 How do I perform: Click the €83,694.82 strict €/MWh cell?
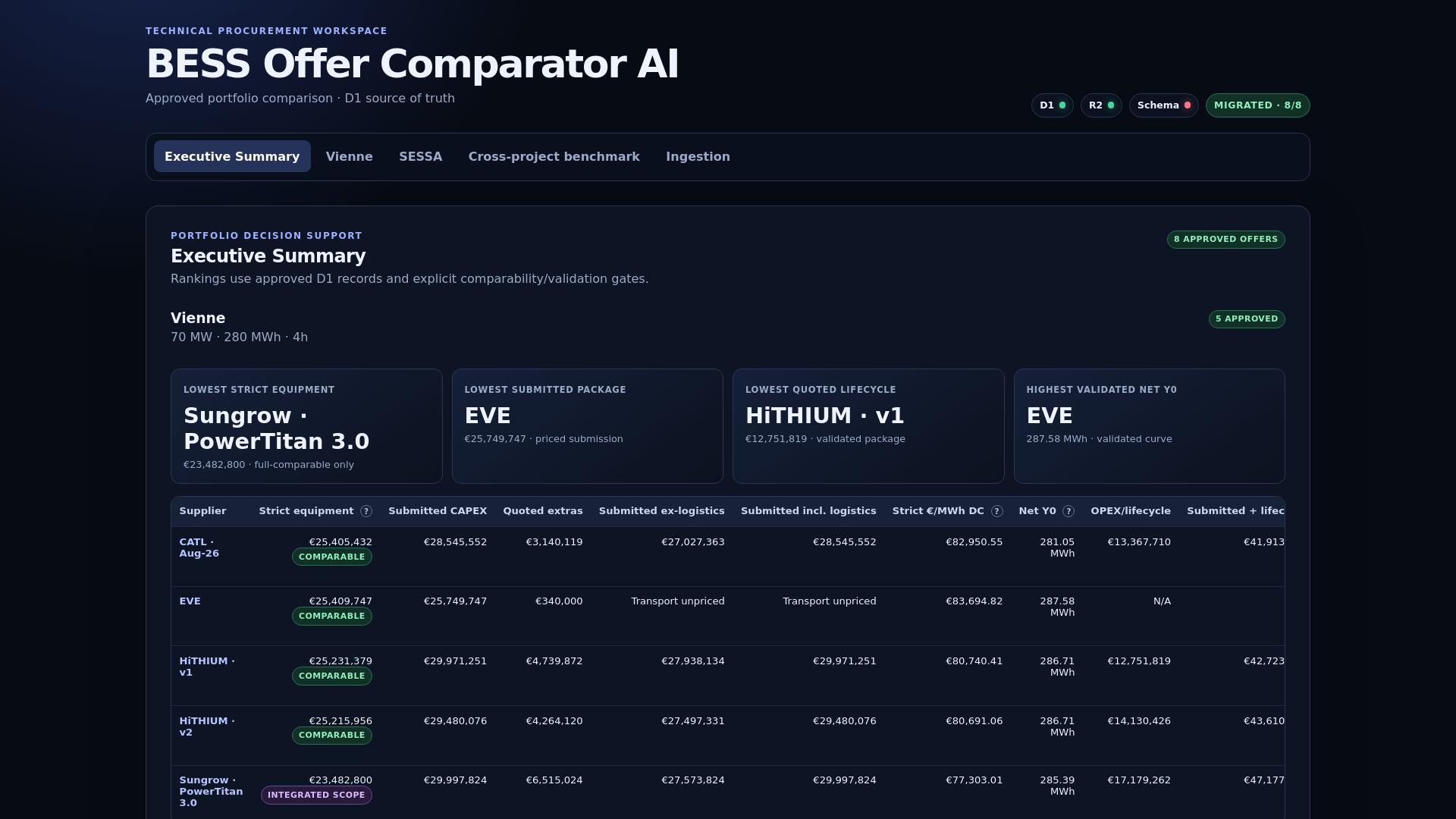tap(974, 601)
